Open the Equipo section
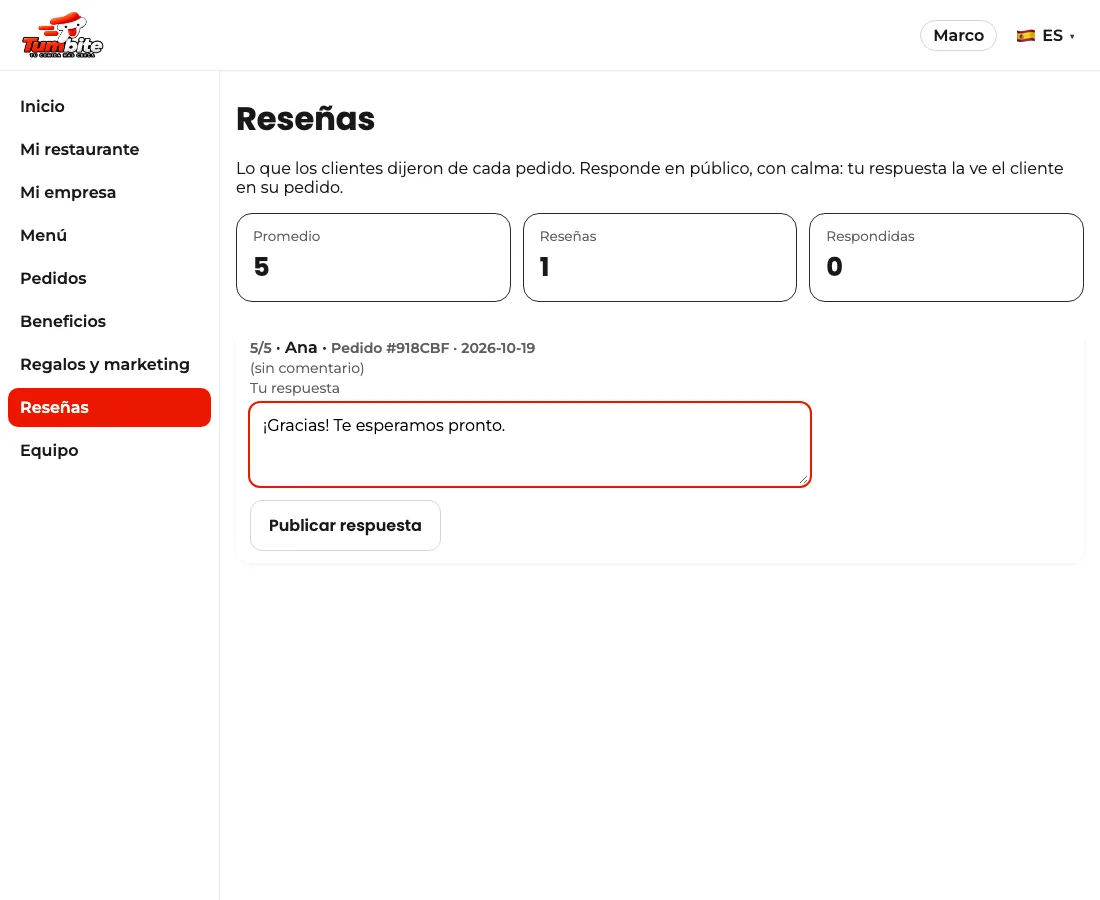 point(109,450)
